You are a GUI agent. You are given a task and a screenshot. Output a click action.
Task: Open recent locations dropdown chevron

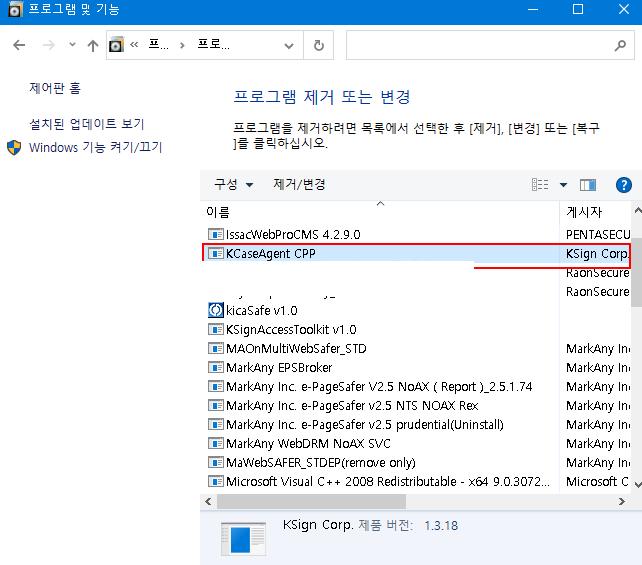click(x=72, y=44)
